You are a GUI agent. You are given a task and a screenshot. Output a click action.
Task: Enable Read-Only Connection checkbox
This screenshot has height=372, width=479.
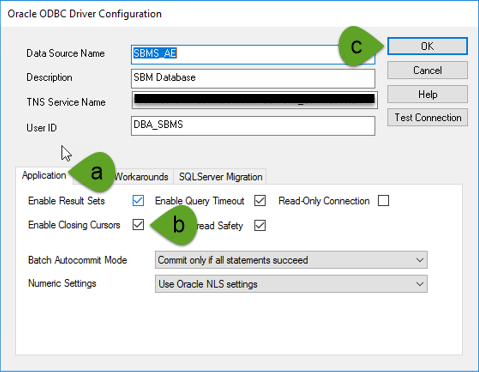click(x=383, y=201)
